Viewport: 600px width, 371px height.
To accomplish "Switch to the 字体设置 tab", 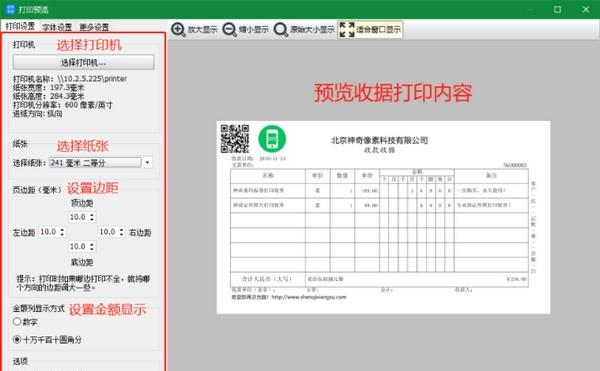I will click(57, 27).
